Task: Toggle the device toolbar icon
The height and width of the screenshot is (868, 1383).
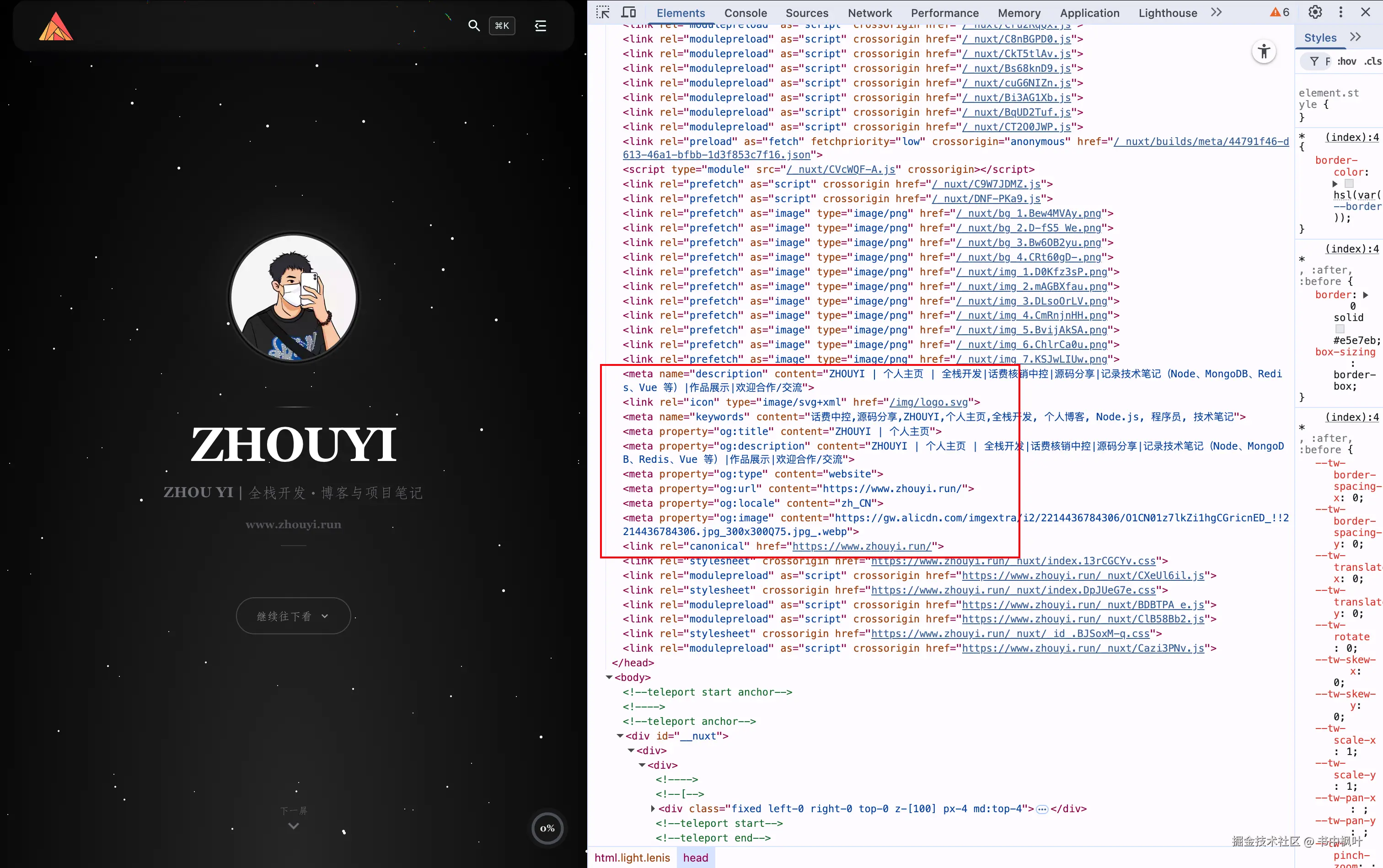Action: [x=629, y=12]
